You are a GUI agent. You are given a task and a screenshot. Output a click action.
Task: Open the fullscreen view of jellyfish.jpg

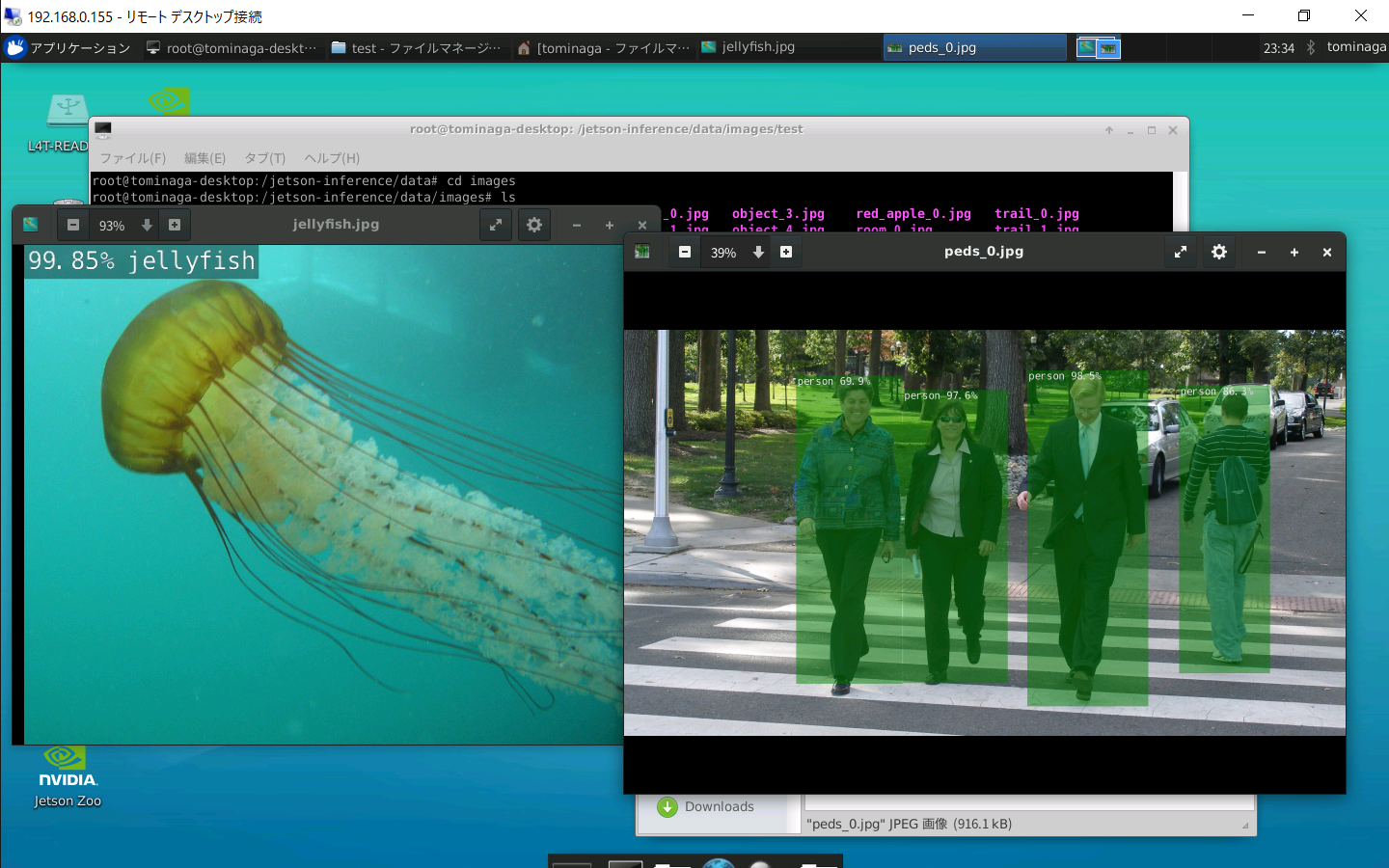[x=496, y=225]
